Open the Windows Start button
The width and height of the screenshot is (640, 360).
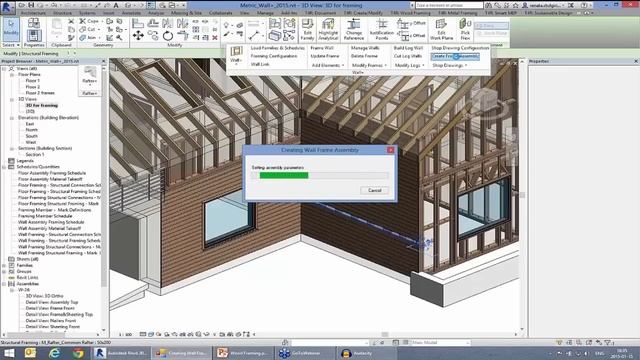click(x=9, y=353)
